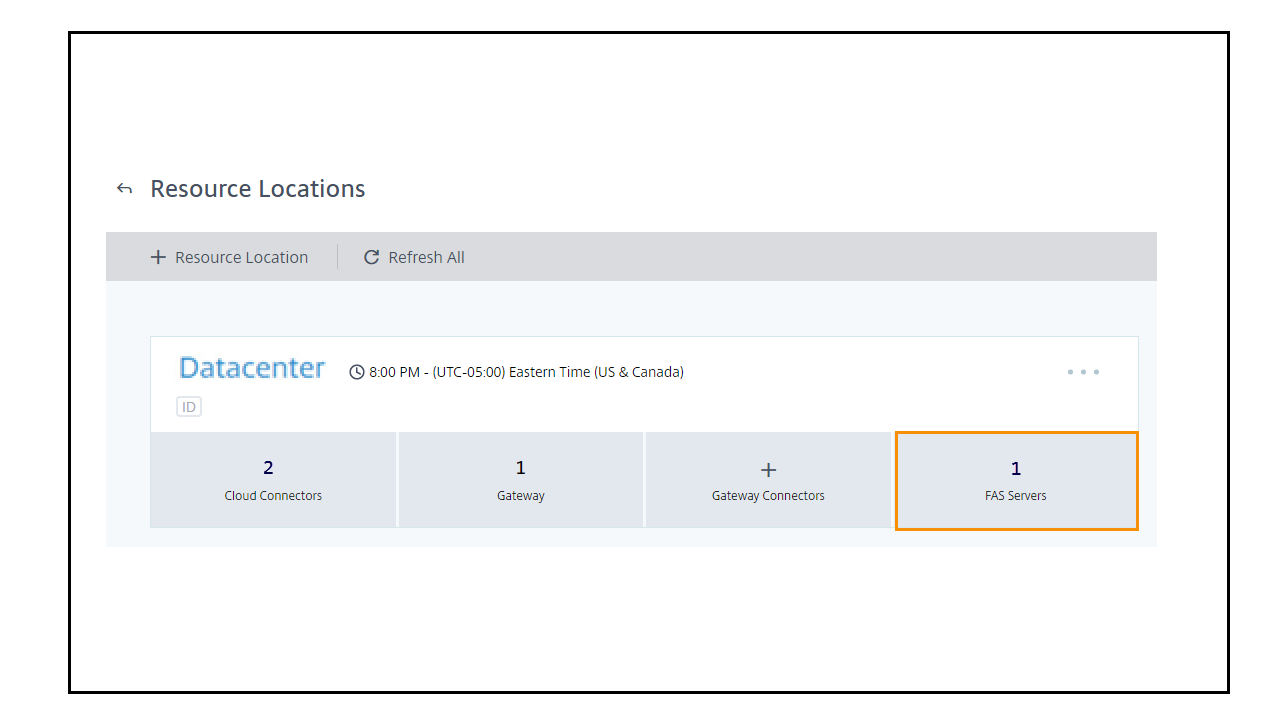Click the number 1 above Gateway

[521, 468]
